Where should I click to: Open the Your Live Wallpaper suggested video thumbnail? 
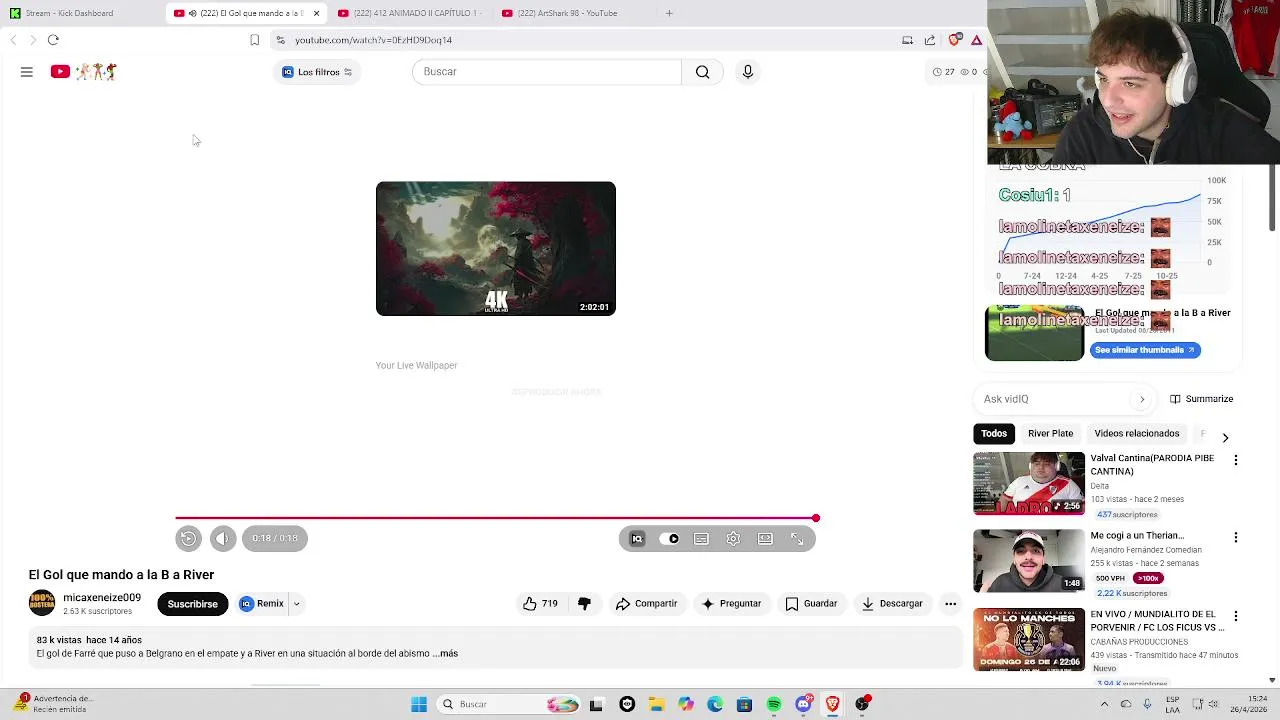(x=496, y=249)
